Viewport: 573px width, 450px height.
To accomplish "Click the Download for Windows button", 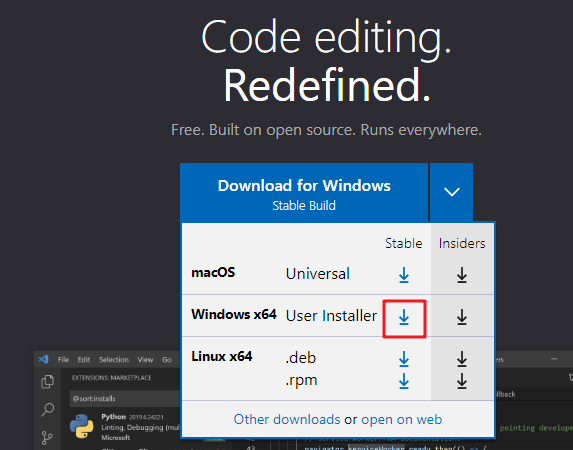I will pyautogui.click(x=304, y=193).
